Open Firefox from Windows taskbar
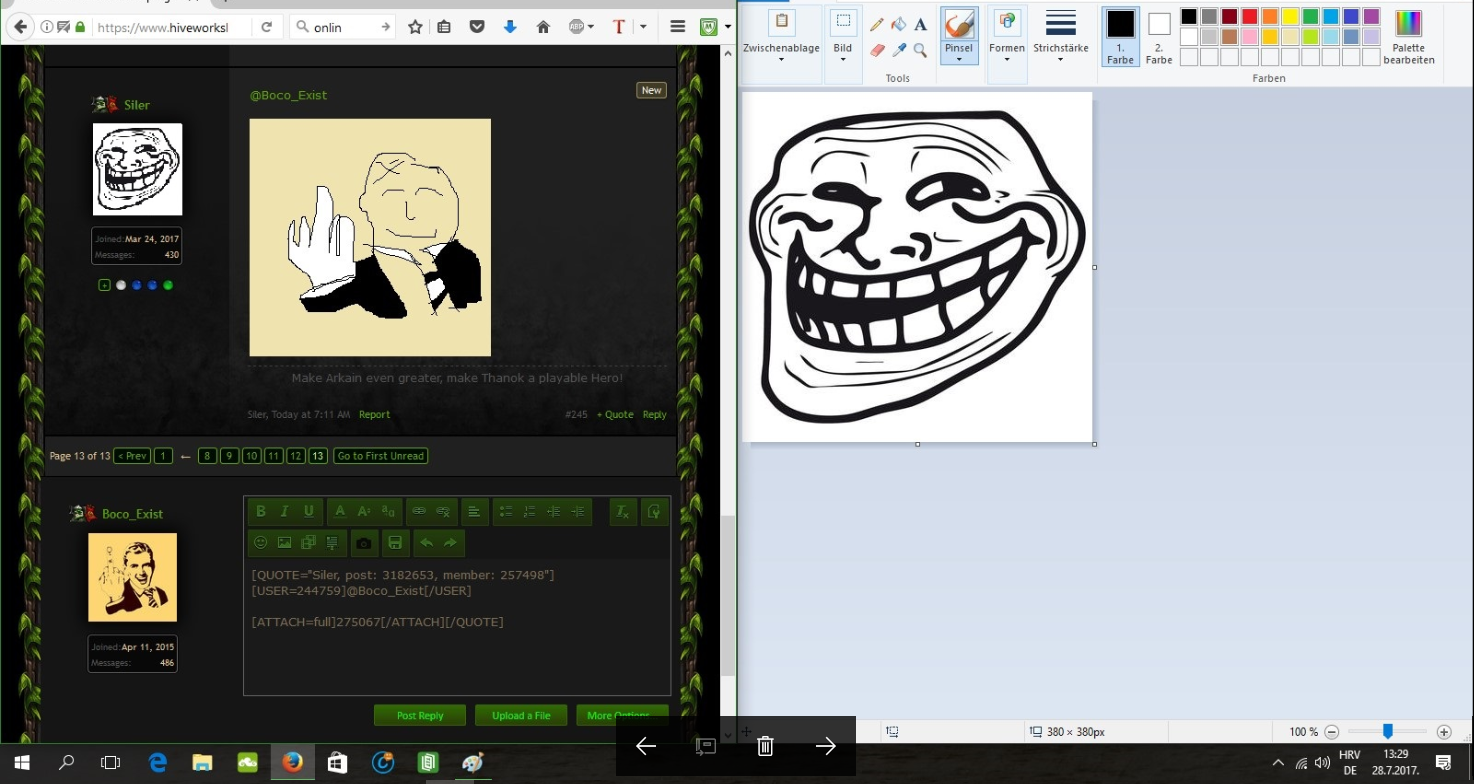This screenshot has height=784, width=1474. click(x=292, y=763)
